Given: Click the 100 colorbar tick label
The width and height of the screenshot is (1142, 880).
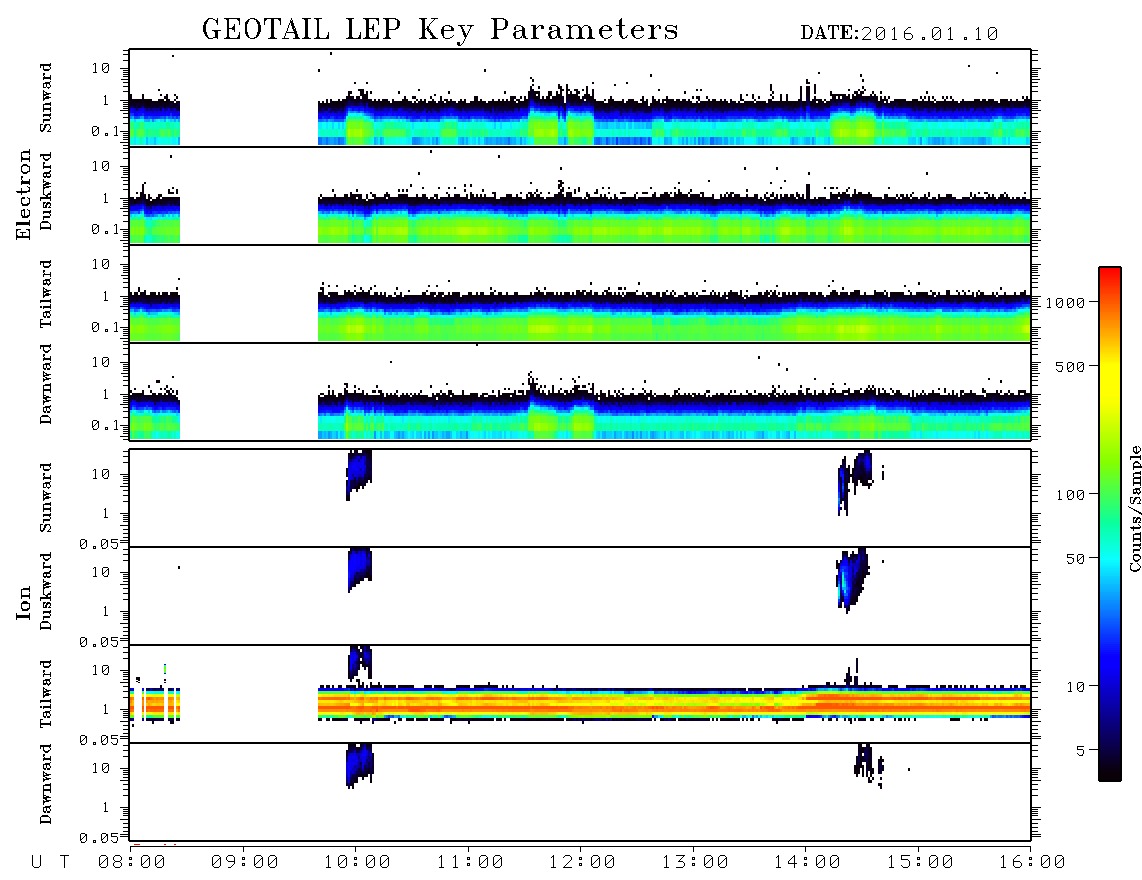Looking at the screenshot, I should pyautogui.click(x=1070, y=495).
